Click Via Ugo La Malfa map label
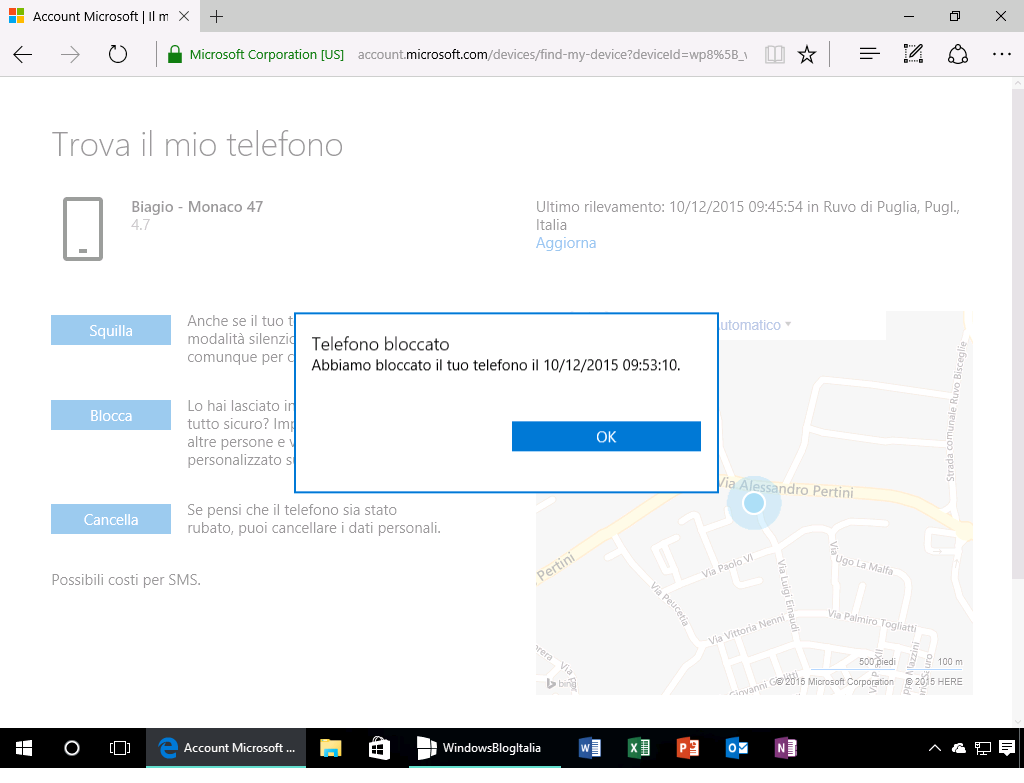This screenshot has height=783, width=1024. pos(861,558)
